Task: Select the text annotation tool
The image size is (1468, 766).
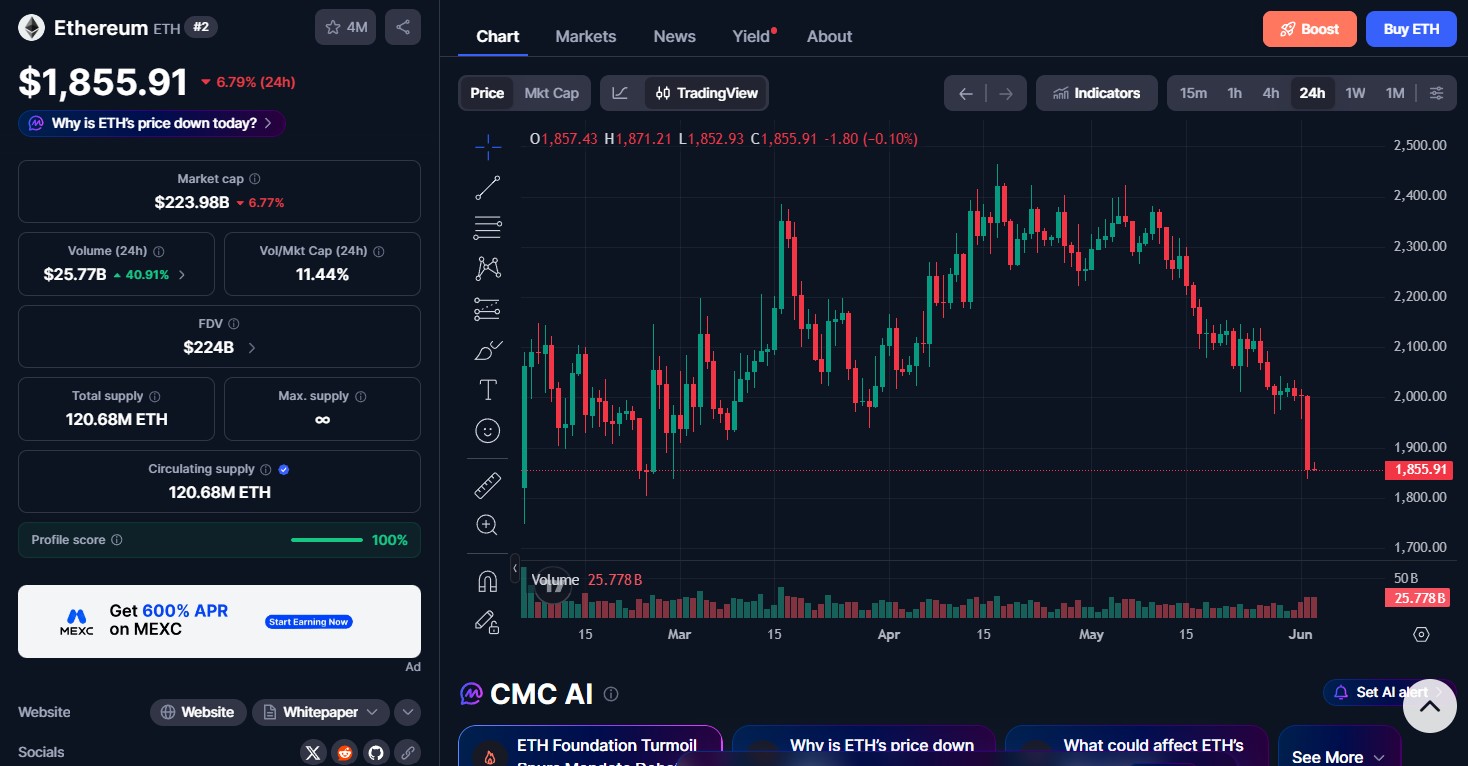Action: (488, 390)
